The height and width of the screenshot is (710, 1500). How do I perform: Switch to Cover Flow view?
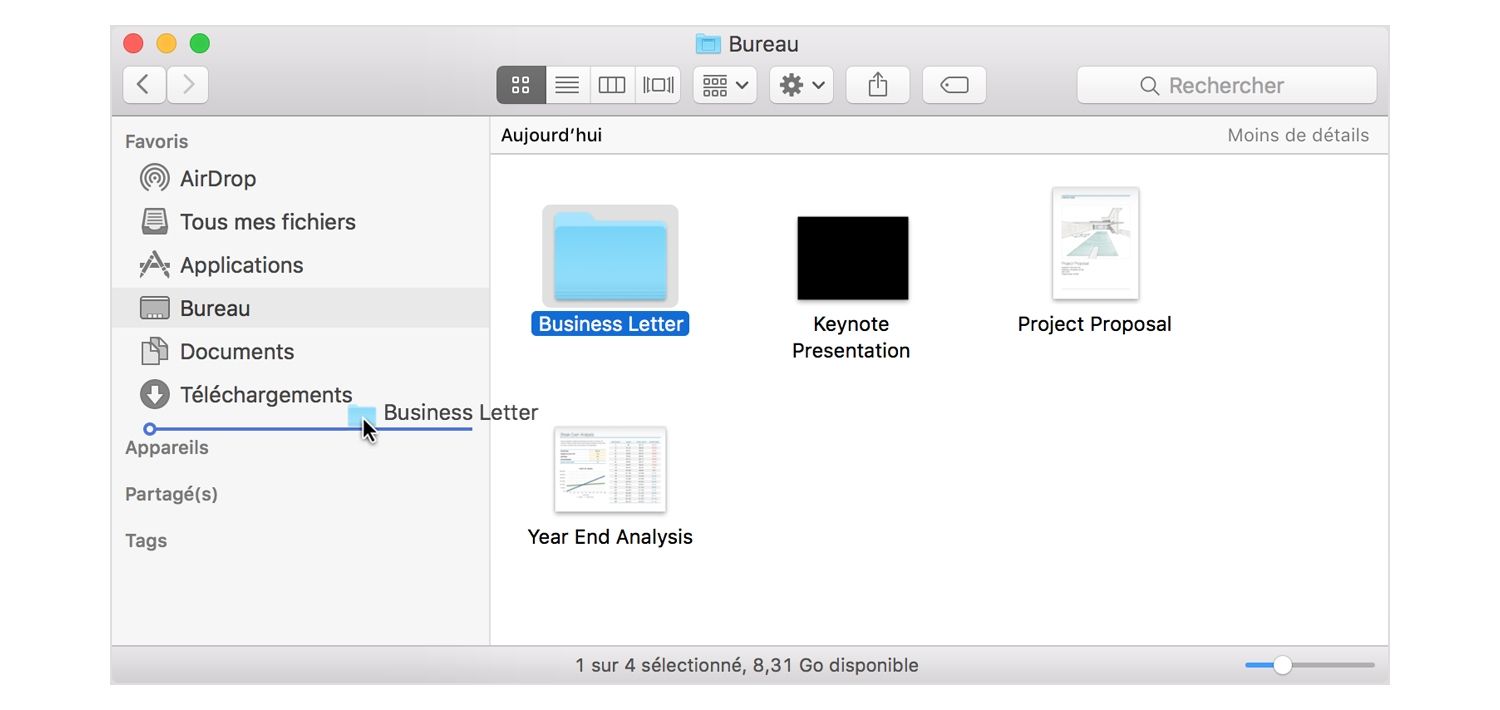point(658,85)
